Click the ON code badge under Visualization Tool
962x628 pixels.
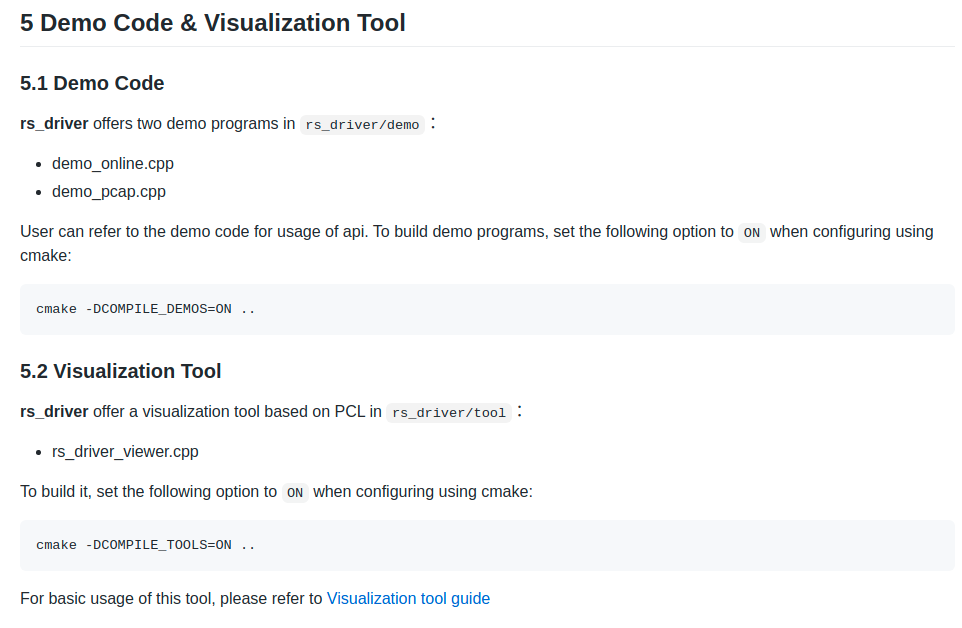[294, 492]
